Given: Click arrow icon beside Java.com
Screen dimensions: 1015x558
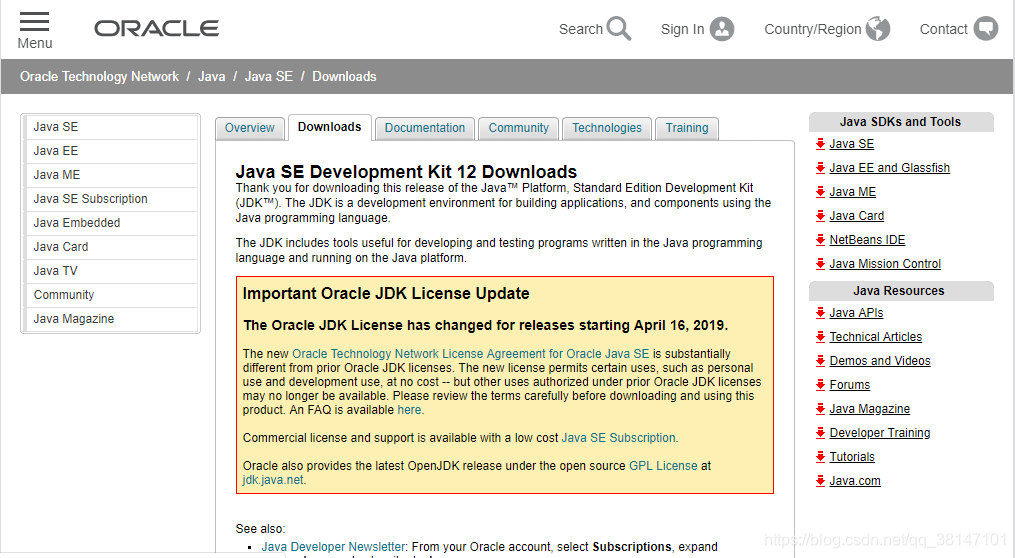Looking at the screenshot, I should tap(820, 480).
